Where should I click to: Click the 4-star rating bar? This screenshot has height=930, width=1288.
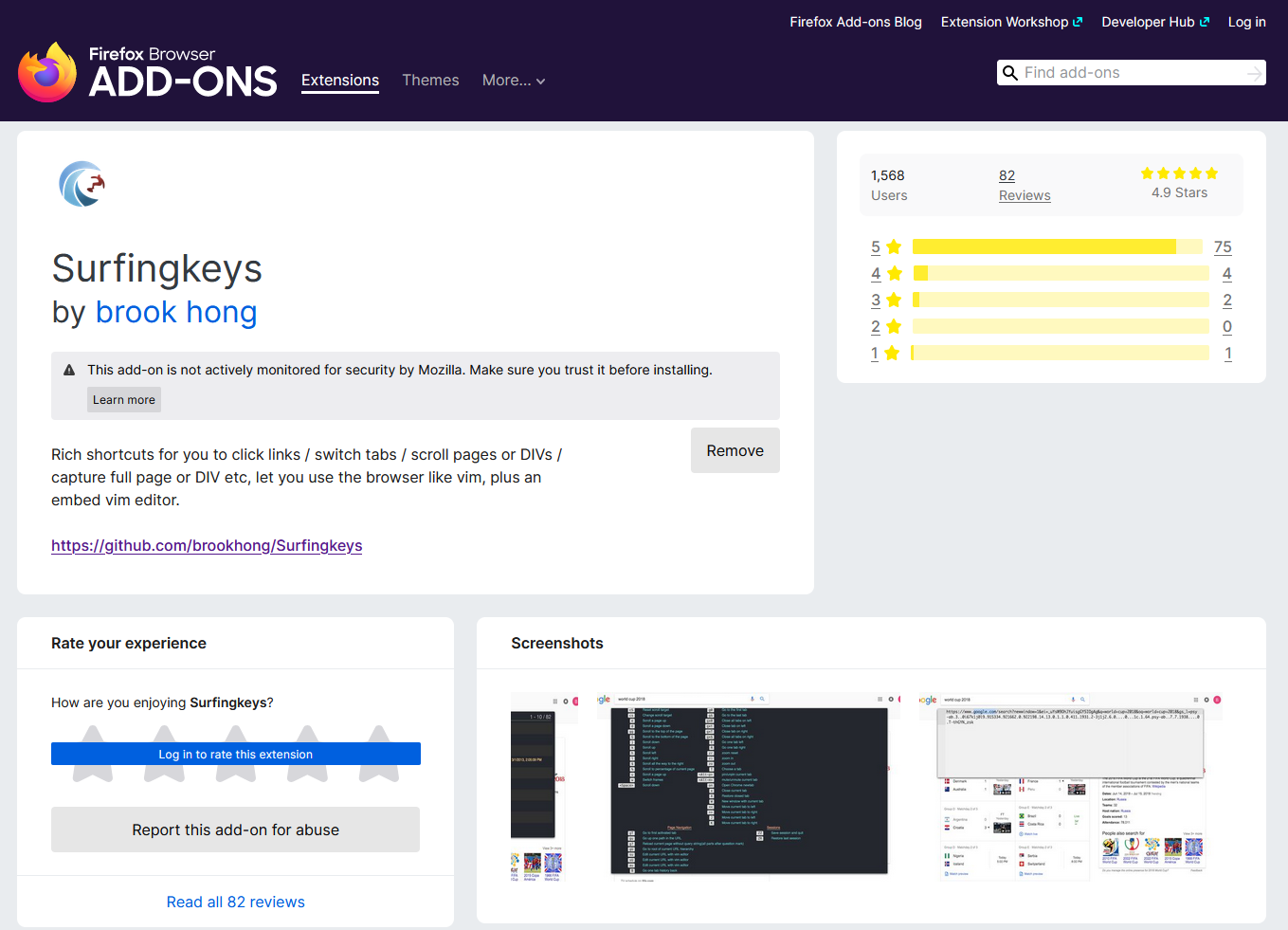click(x=1061, y=273)
